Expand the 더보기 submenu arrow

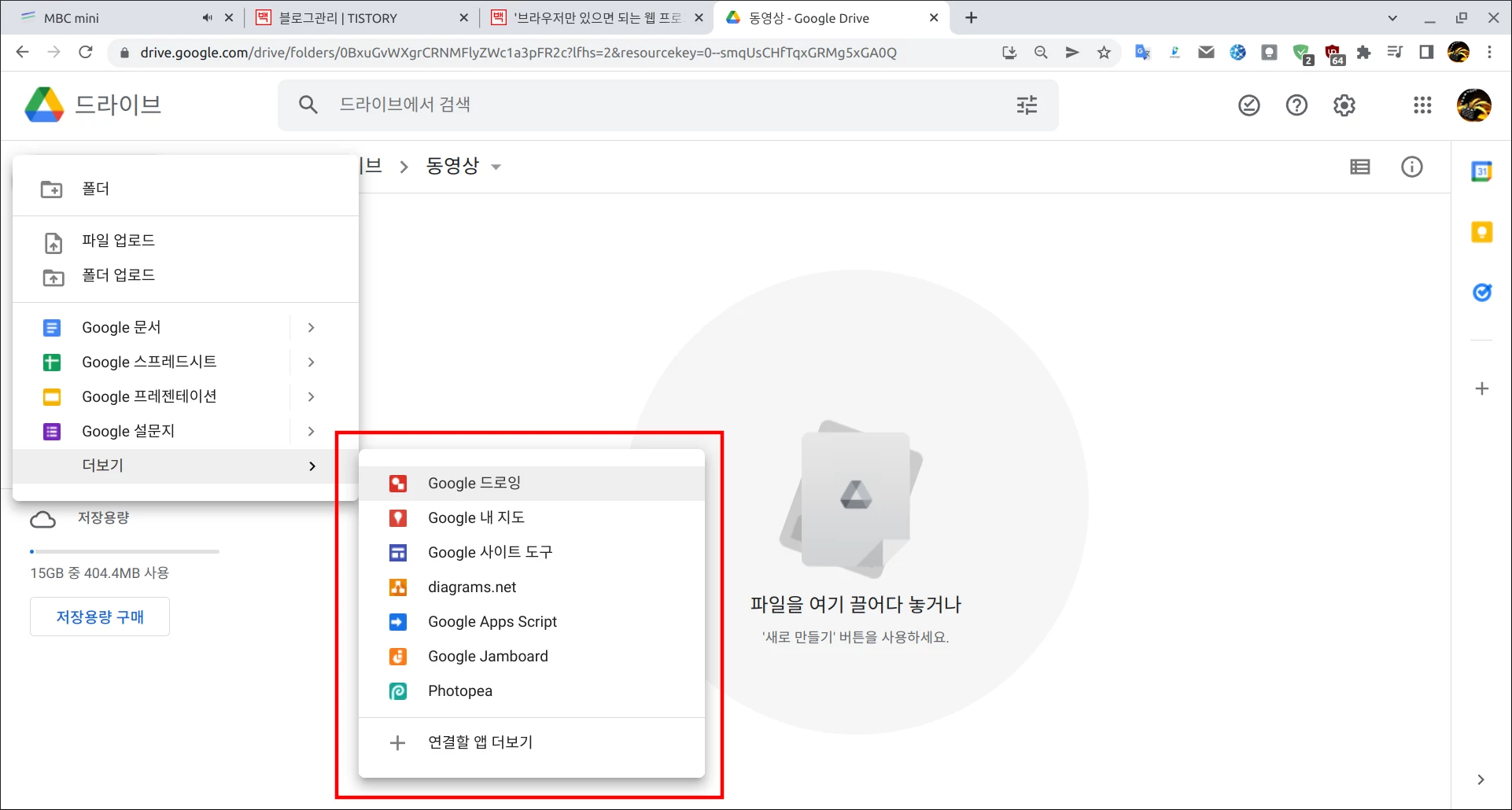click(312, 466)
